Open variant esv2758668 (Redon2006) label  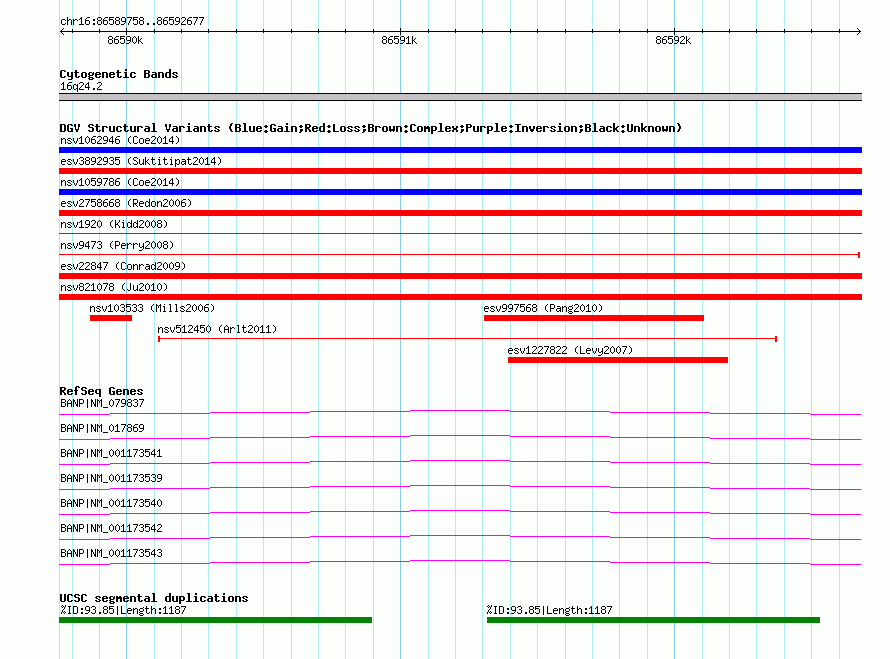126,203
